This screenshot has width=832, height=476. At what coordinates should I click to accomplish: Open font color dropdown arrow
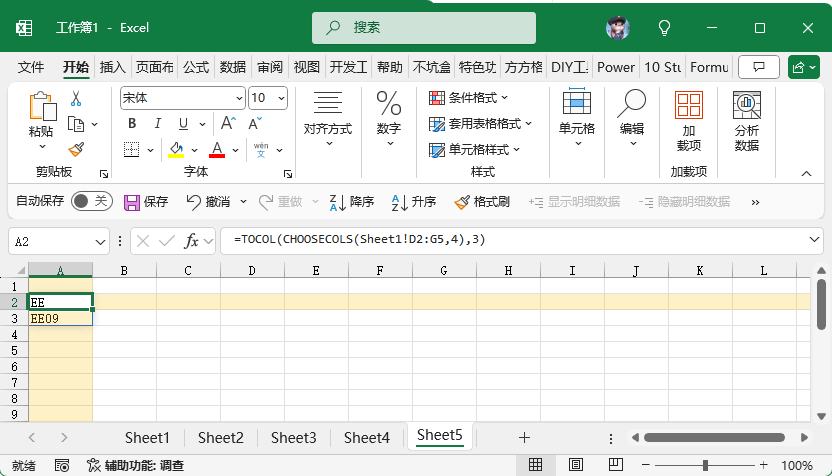236,150
